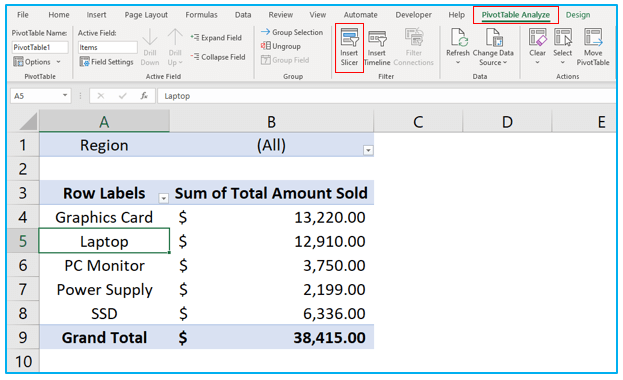Click the Select All corner triangle
Screen dimensions: 623x380
pos(28,122)
